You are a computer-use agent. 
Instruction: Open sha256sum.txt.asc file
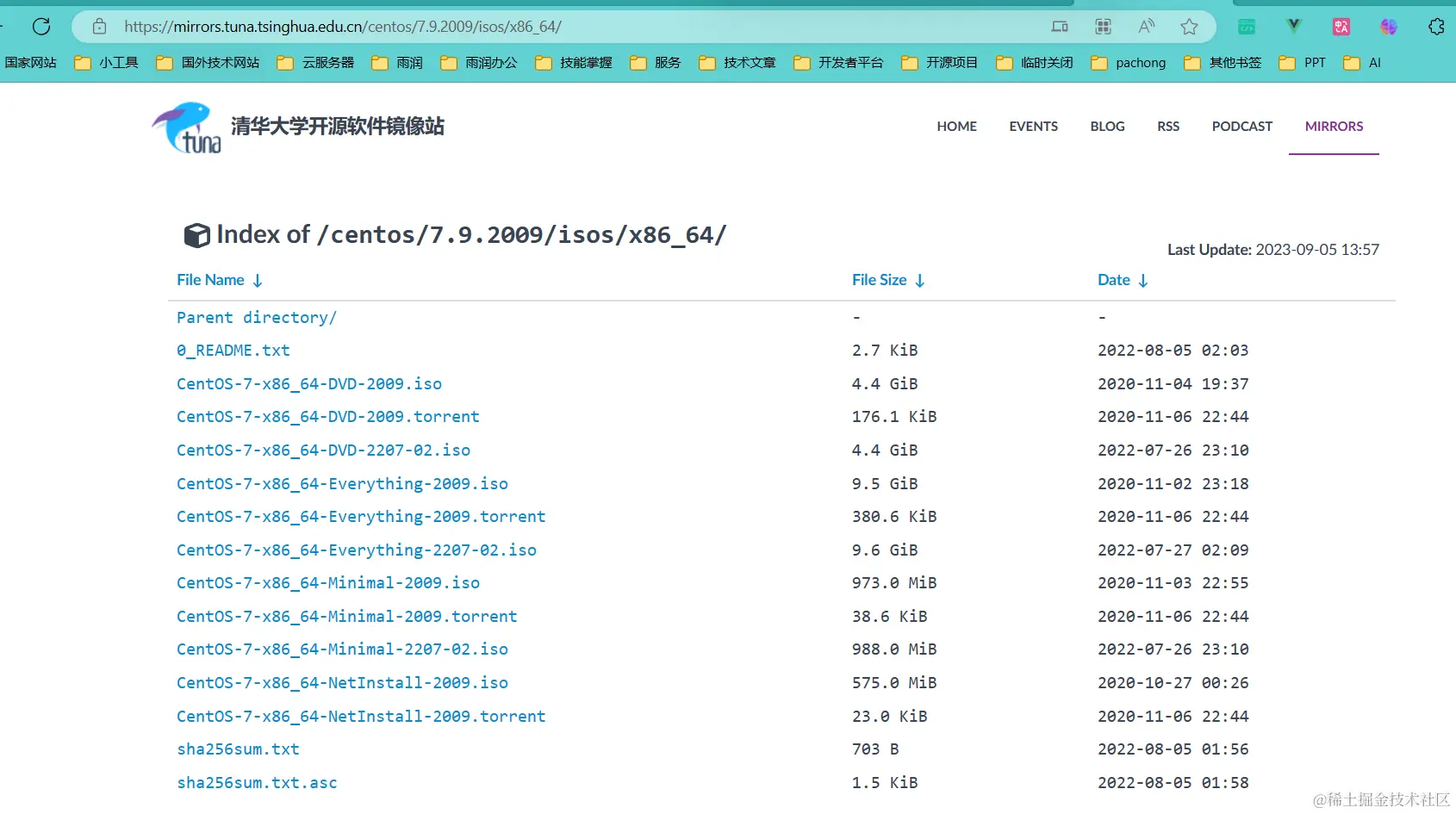pyautogui.click(x=257, y=783)
